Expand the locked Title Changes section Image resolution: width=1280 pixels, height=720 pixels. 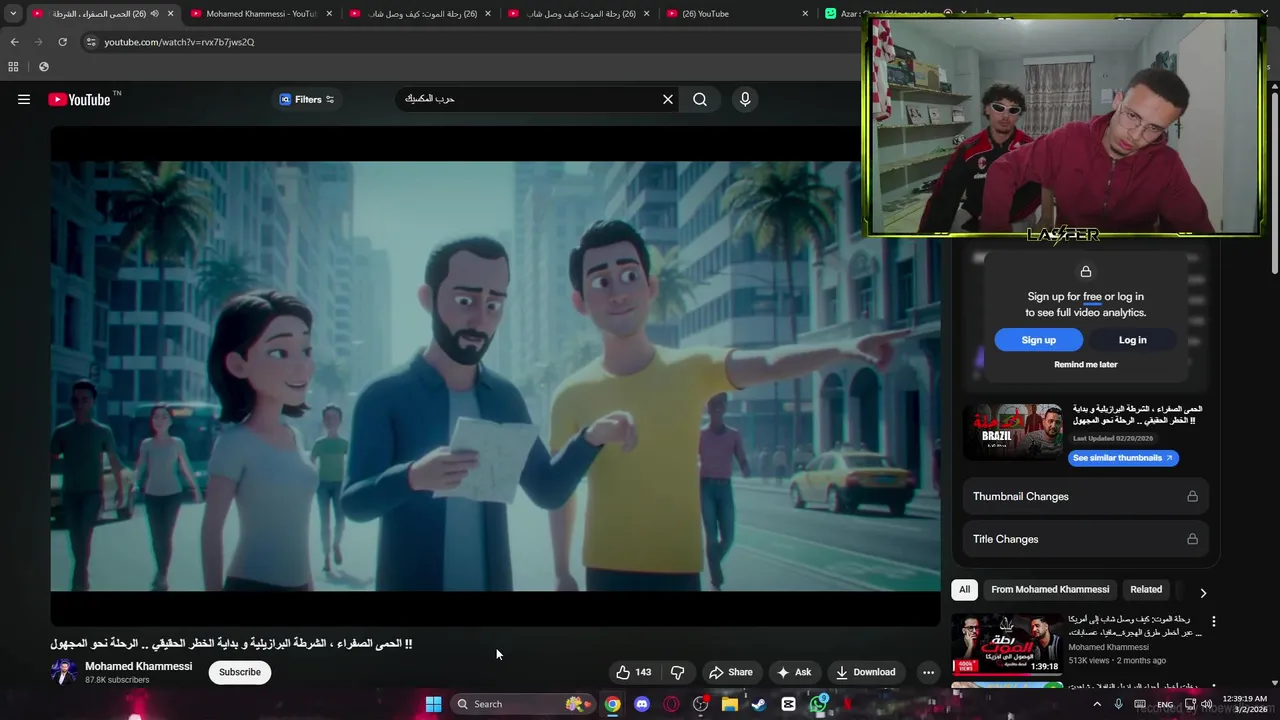(1085, 539)
